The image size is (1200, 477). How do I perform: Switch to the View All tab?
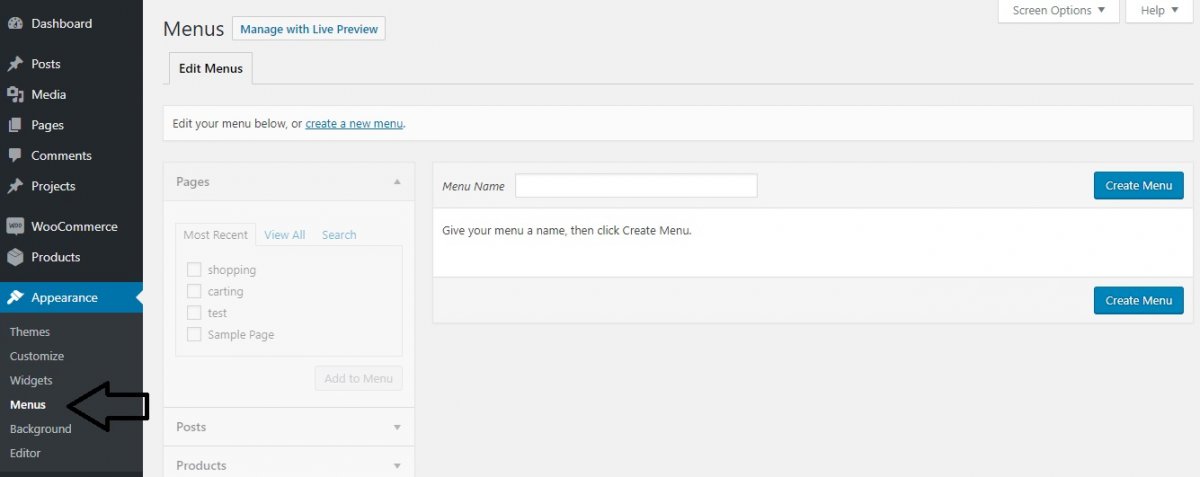[x=285, y=235]
